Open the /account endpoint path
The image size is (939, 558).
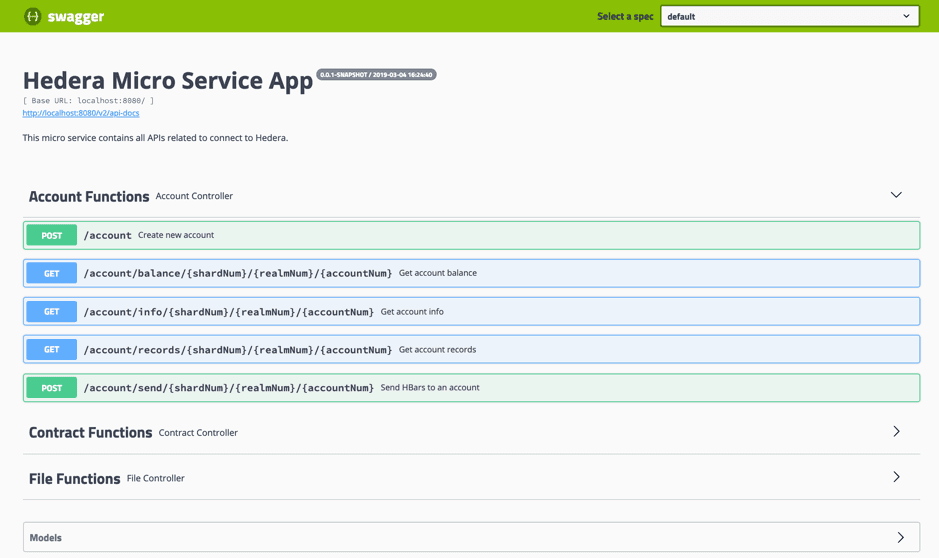[x=107, y=235]
